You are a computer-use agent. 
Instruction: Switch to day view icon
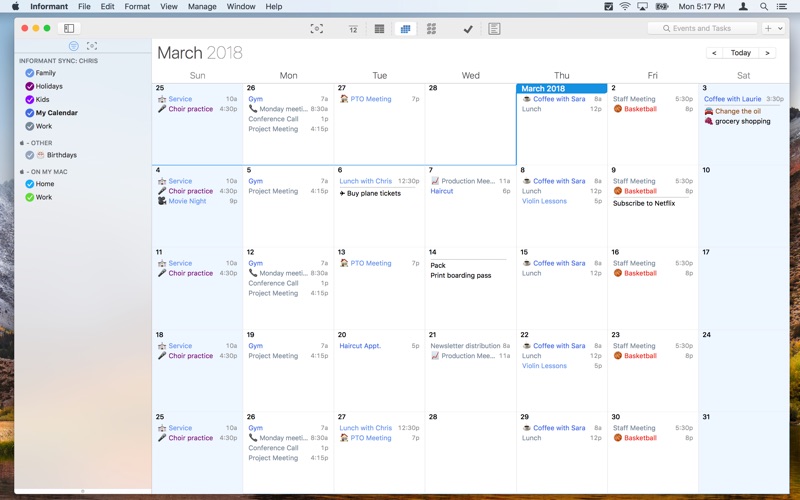[353, 29]
